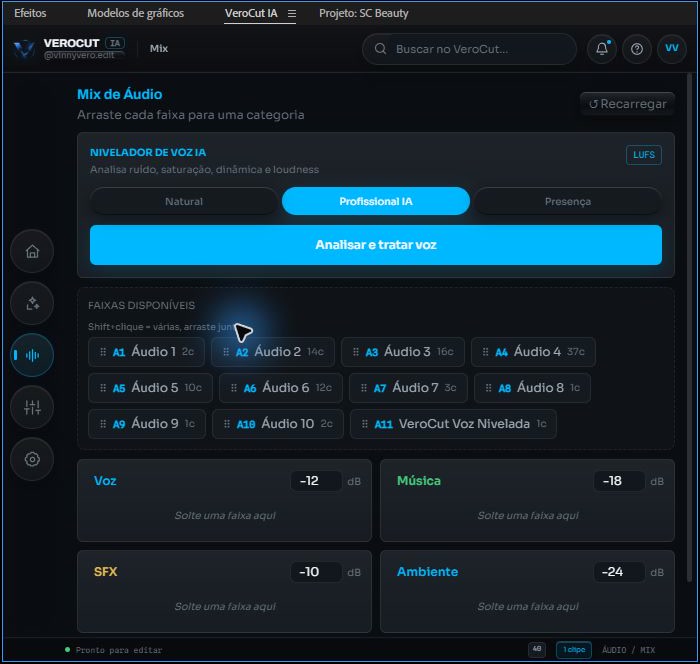Click the magnifier icon in search
This screenshot has height=664, width=700.
pyautogui.click(x=380, y=49)
